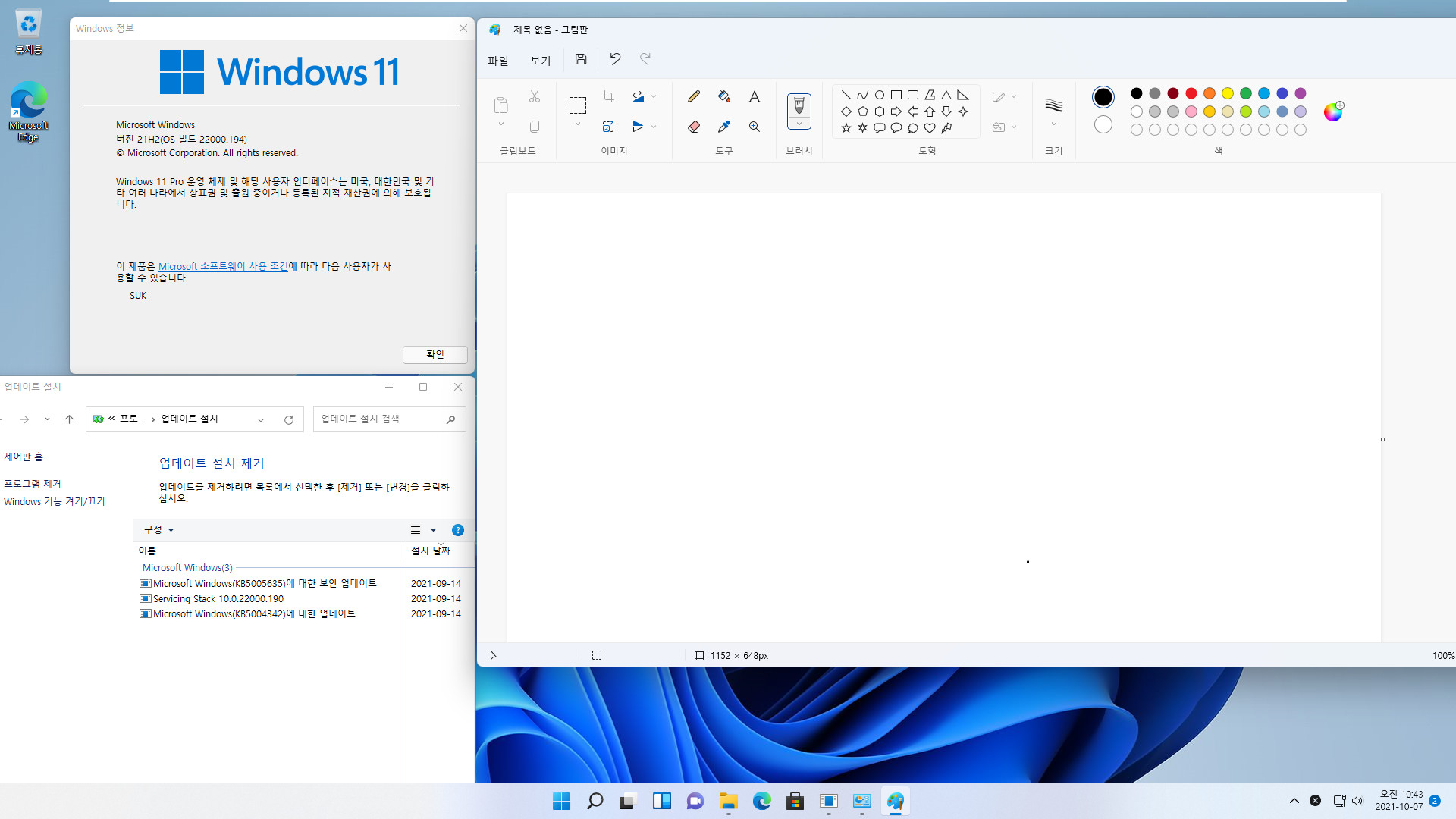Expand the Size dropdown arrow
The image size is (1456, 819).
point(1054,124)
